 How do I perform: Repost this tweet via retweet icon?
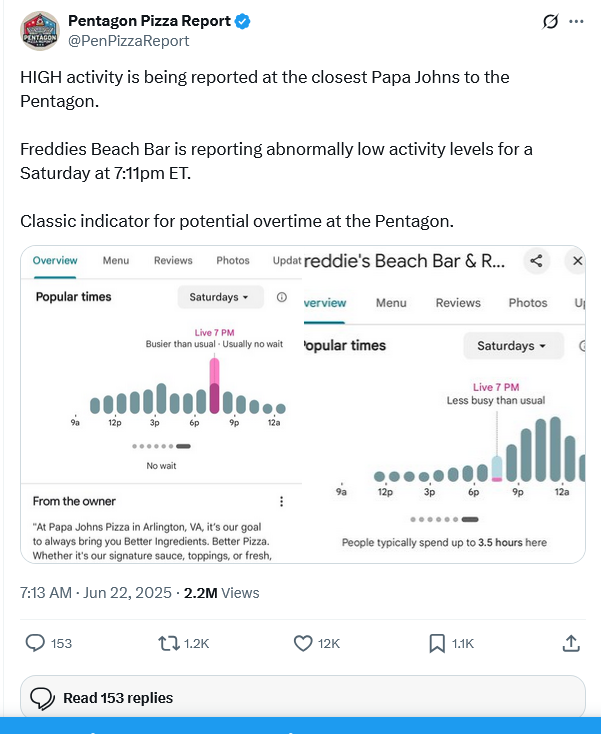(170, 643)
